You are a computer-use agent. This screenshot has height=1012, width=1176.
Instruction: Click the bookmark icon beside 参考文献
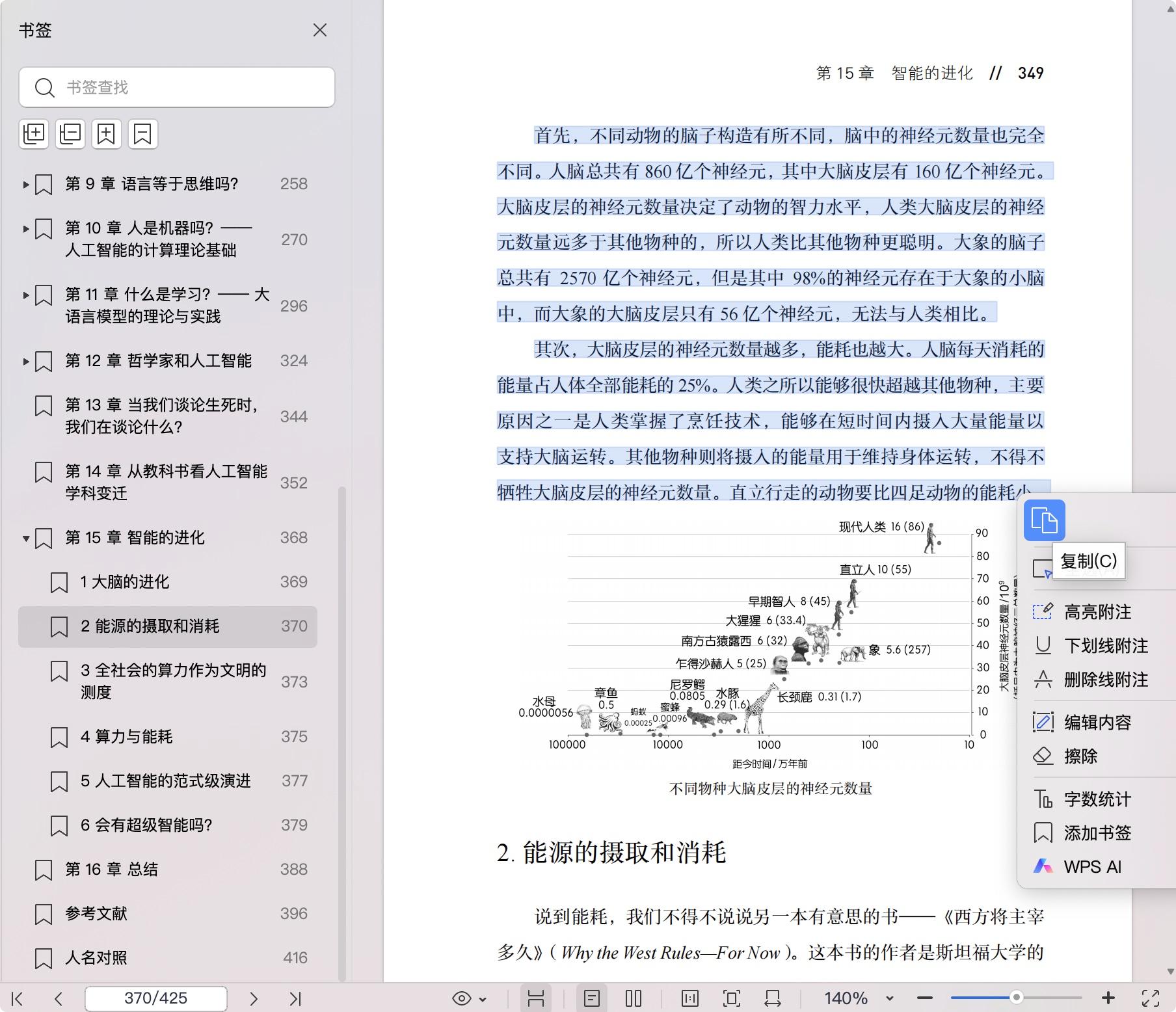point(44,914)
